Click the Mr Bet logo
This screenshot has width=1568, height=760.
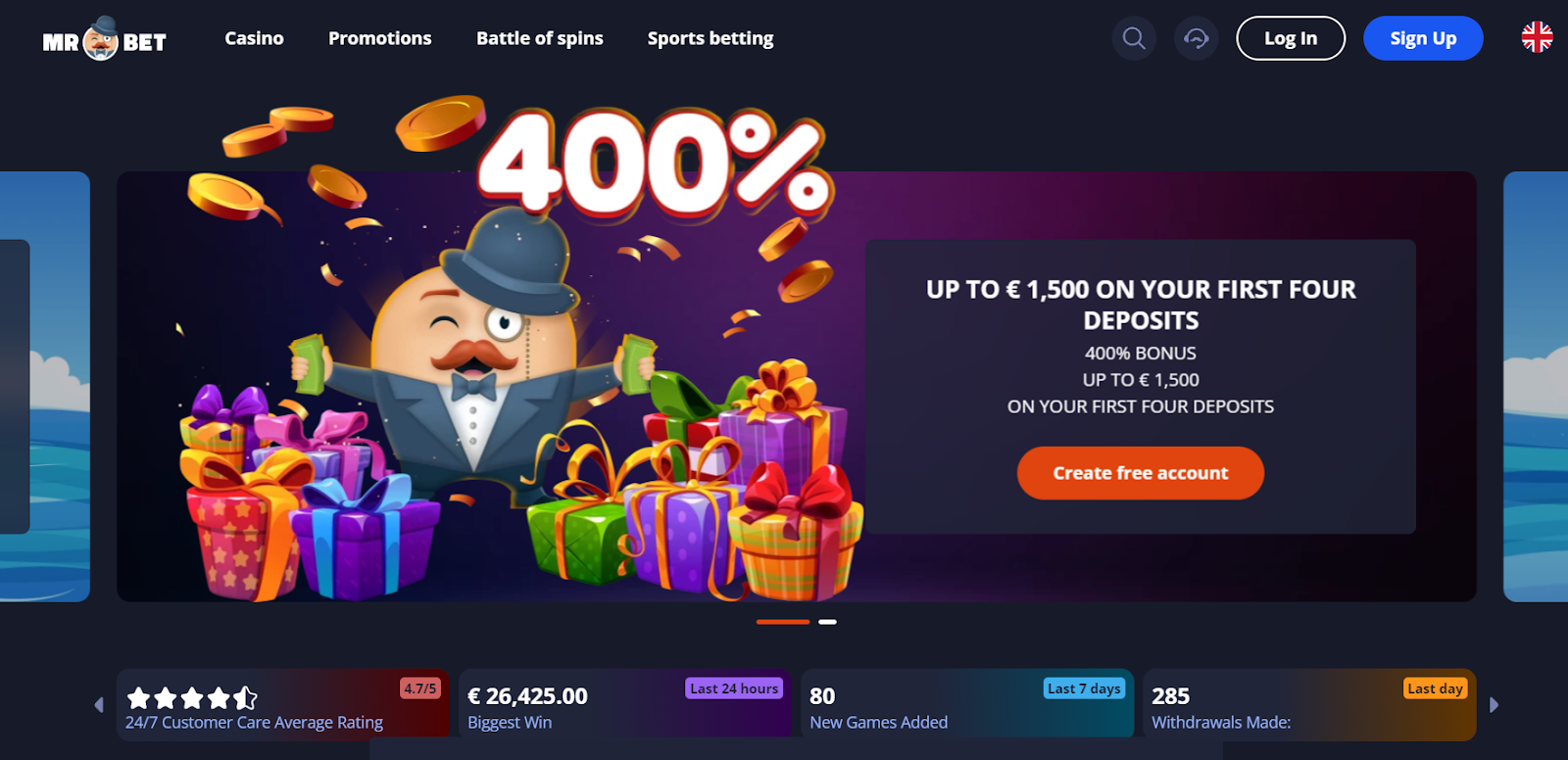coord(104,39)
